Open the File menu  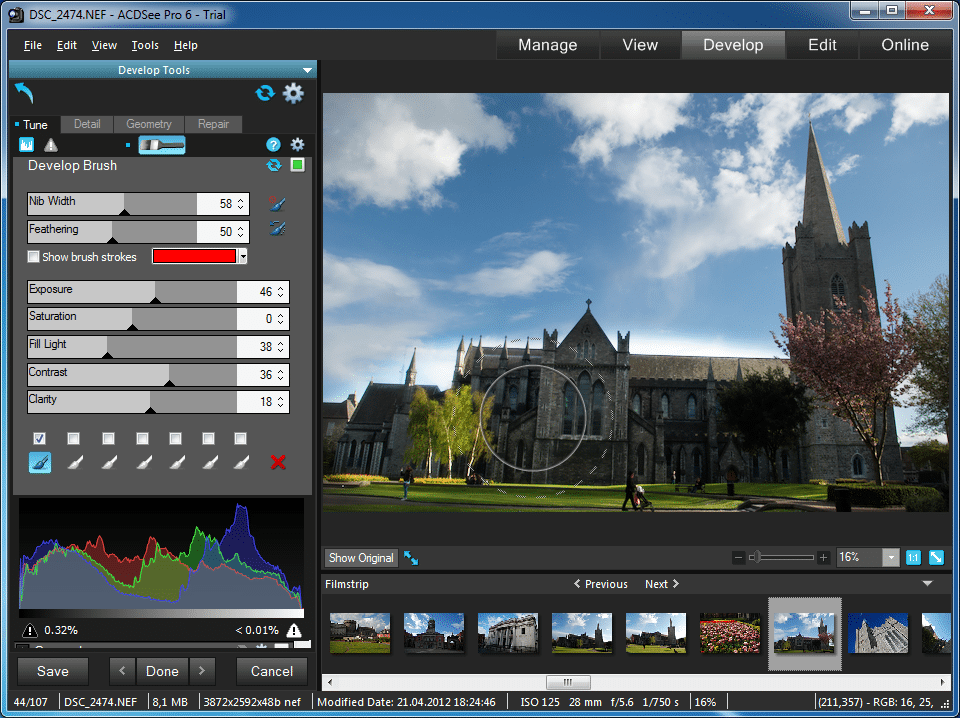tap(32, 45)
